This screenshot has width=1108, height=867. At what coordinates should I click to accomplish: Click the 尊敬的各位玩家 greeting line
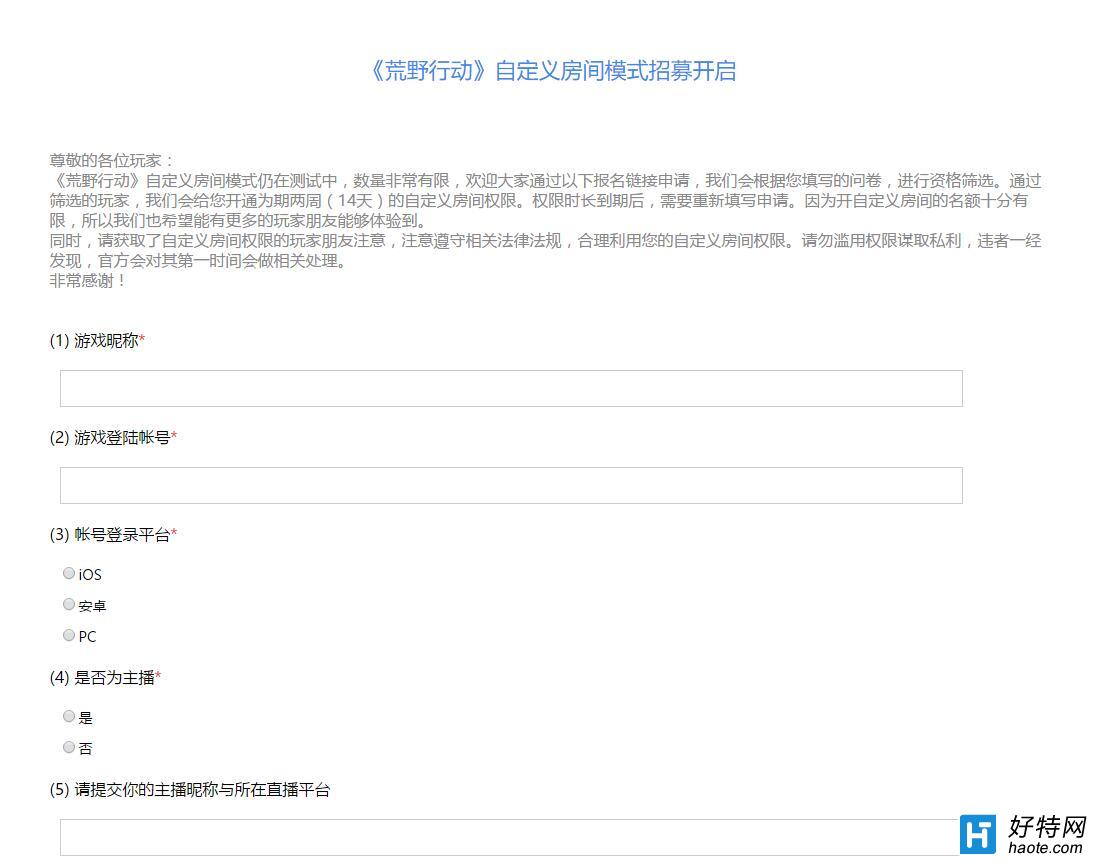[112, 160]
